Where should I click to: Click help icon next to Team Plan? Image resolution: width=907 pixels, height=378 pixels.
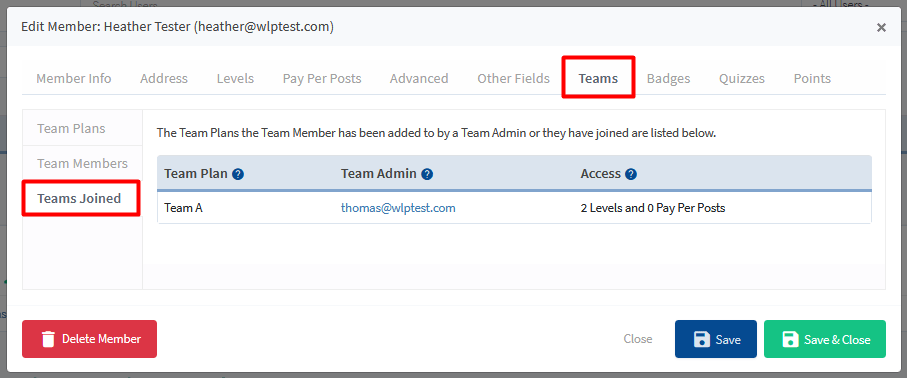238,174
